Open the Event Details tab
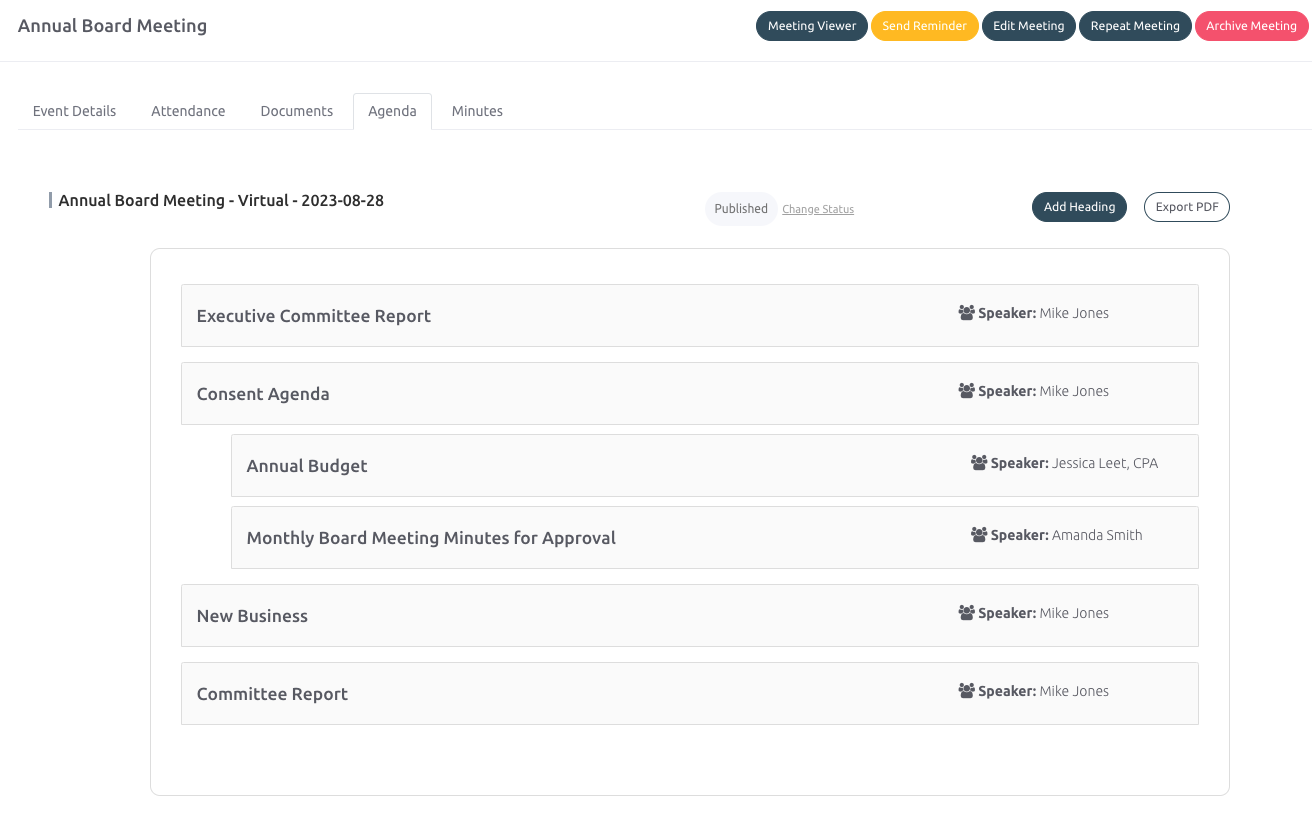 tap(74, 111)
